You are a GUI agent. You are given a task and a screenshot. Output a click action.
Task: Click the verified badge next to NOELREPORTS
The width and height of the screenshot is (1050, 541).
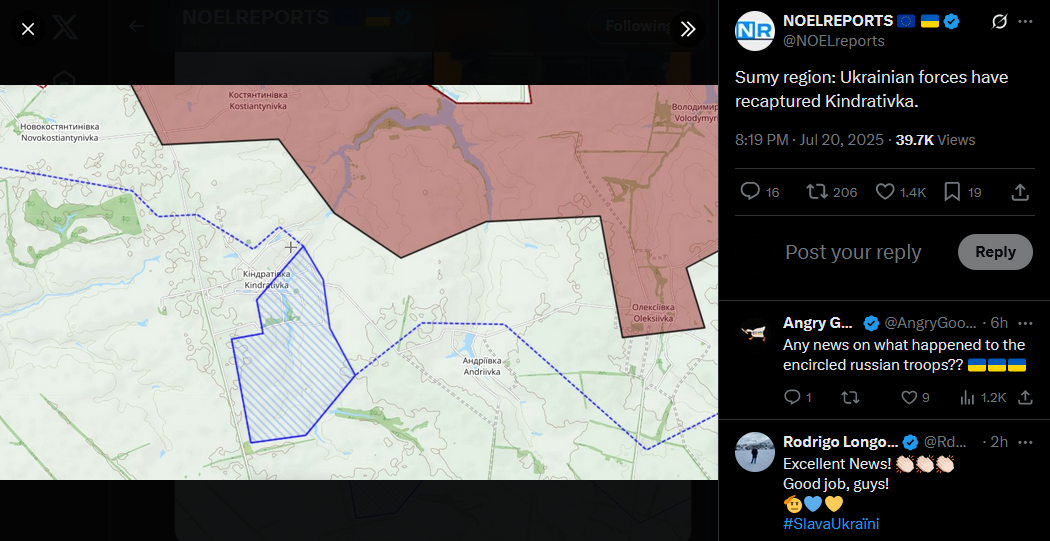point(951,21)
